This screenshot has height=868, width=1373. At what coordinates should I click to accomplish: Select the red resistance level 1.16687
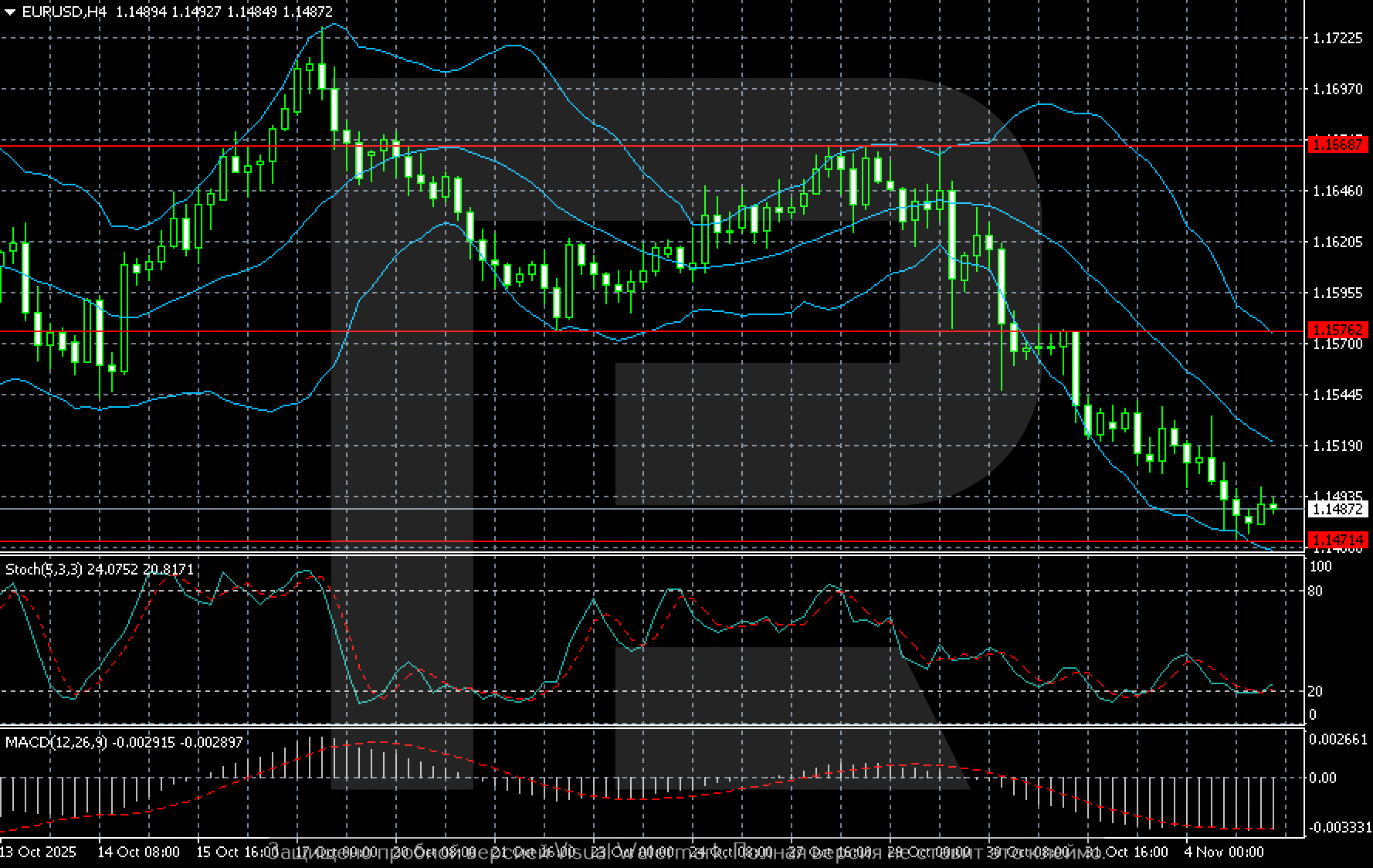(x=1341, y=144)
